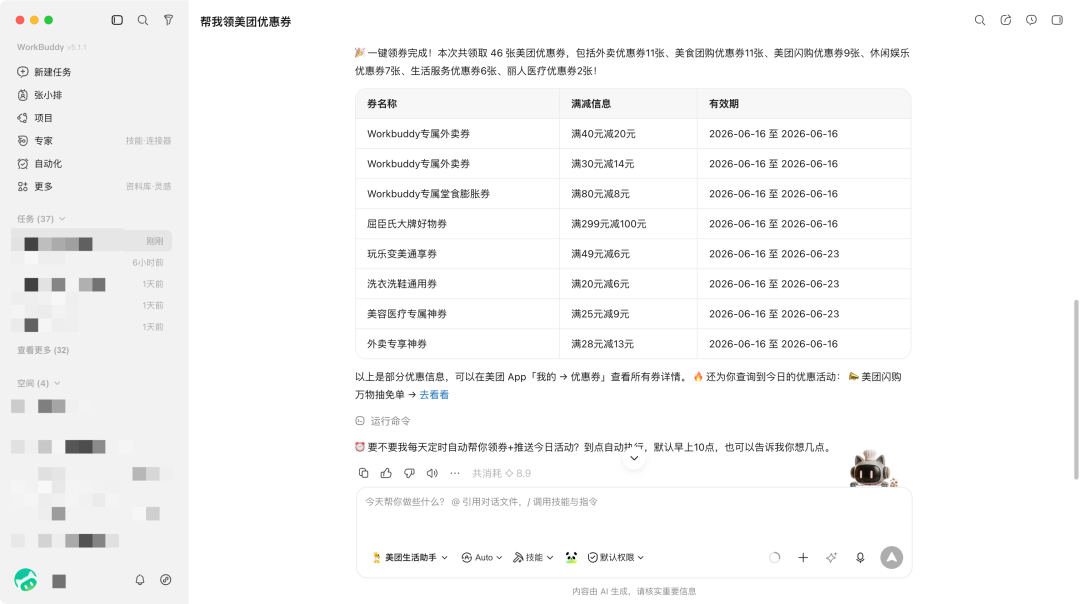Screen dimensions: 1080x604
Task: Click the 共消耗 8.9 usage text
Action: pos(501,473)
